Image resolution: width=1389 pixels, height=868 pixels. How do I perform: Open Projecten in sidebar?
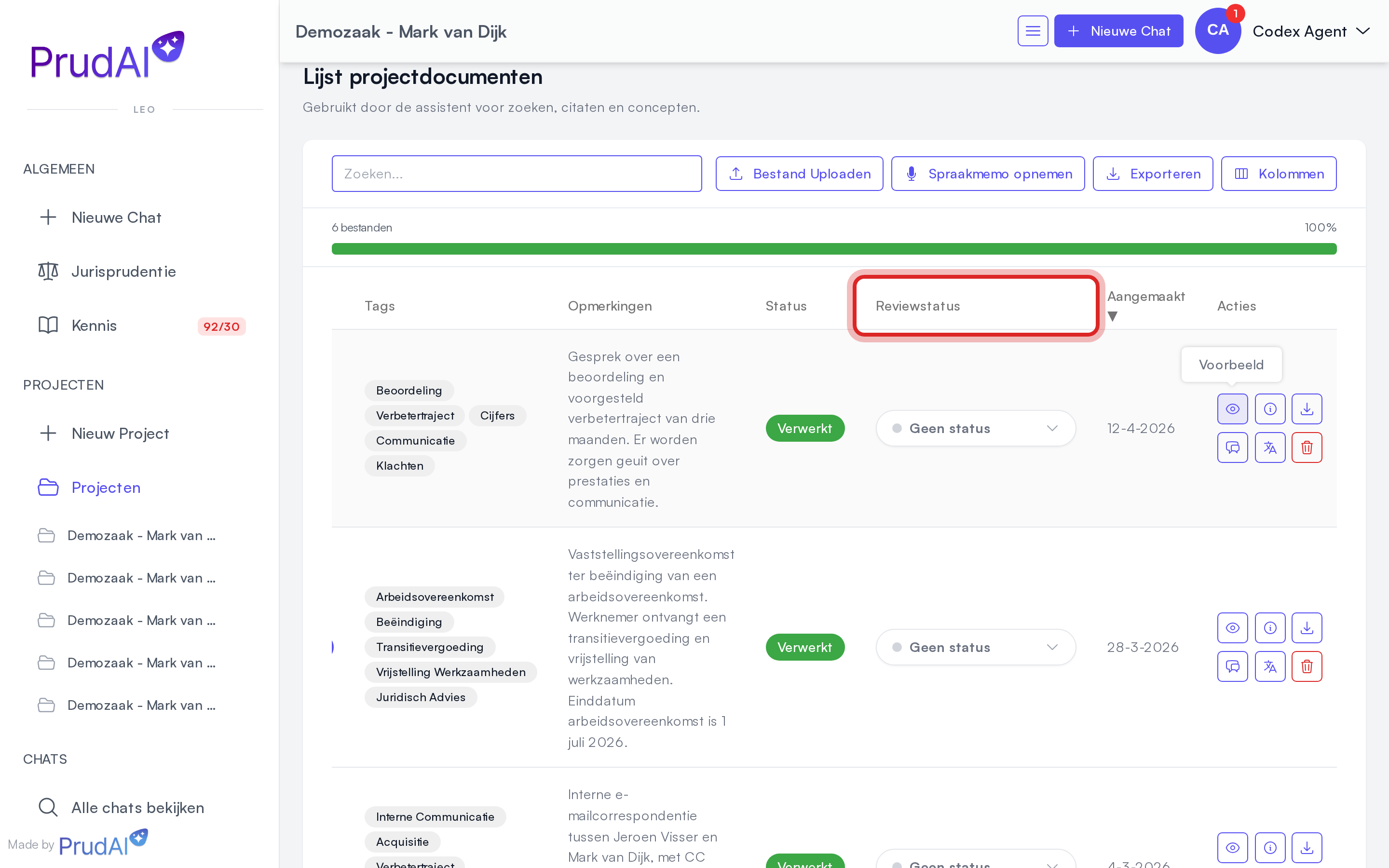(90, 488)
